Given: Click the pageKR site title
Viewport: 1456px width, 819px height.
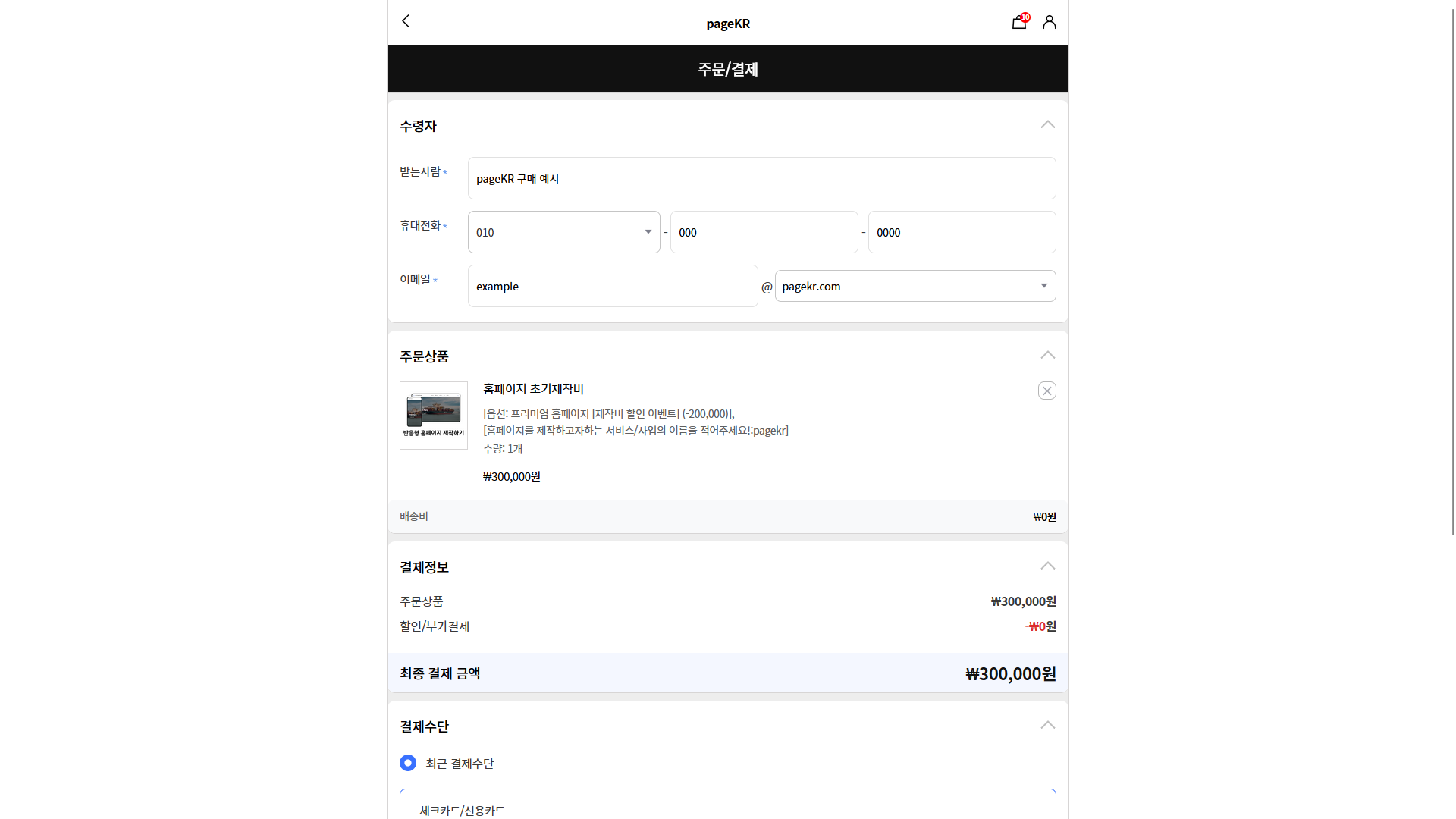Looking at the screenshot, I should pyautogui.click(x=728, y=24).
